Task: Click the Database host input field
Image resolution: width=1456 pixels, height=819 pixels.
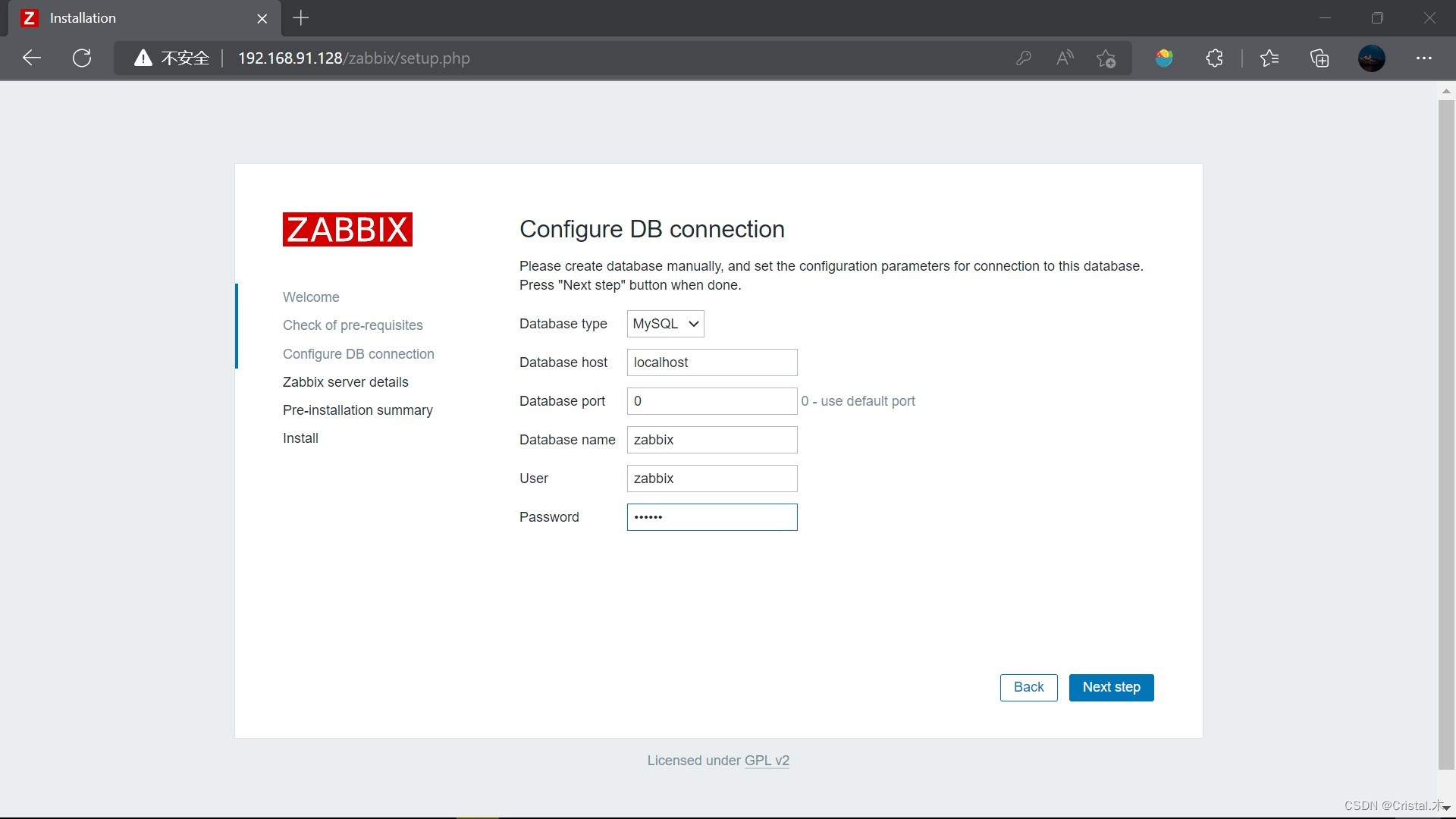Action: click(x=711, y=362)
